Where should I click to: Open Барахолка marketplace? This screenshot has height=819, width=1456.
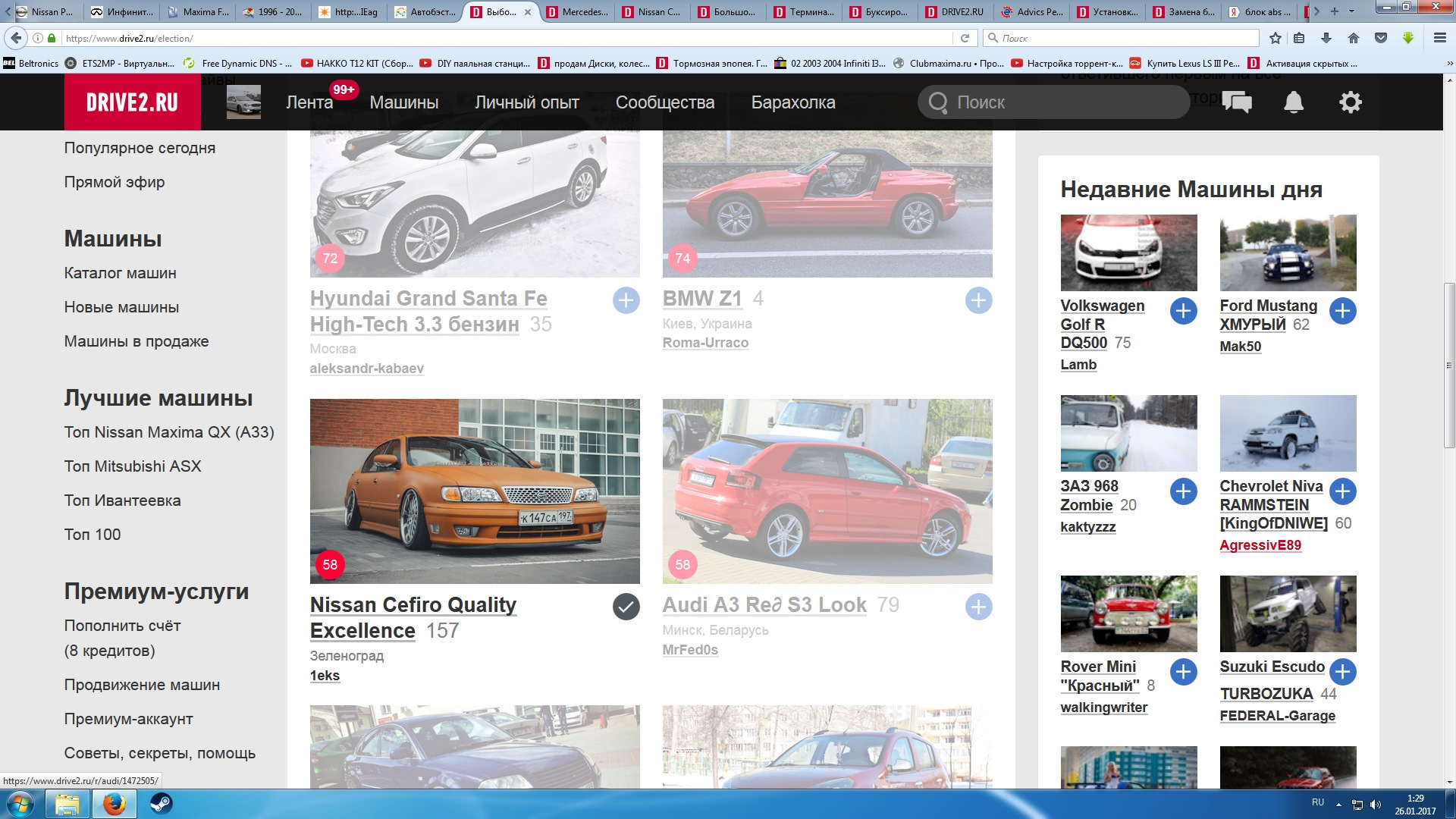pyautogui.click(x=793, y=102)
